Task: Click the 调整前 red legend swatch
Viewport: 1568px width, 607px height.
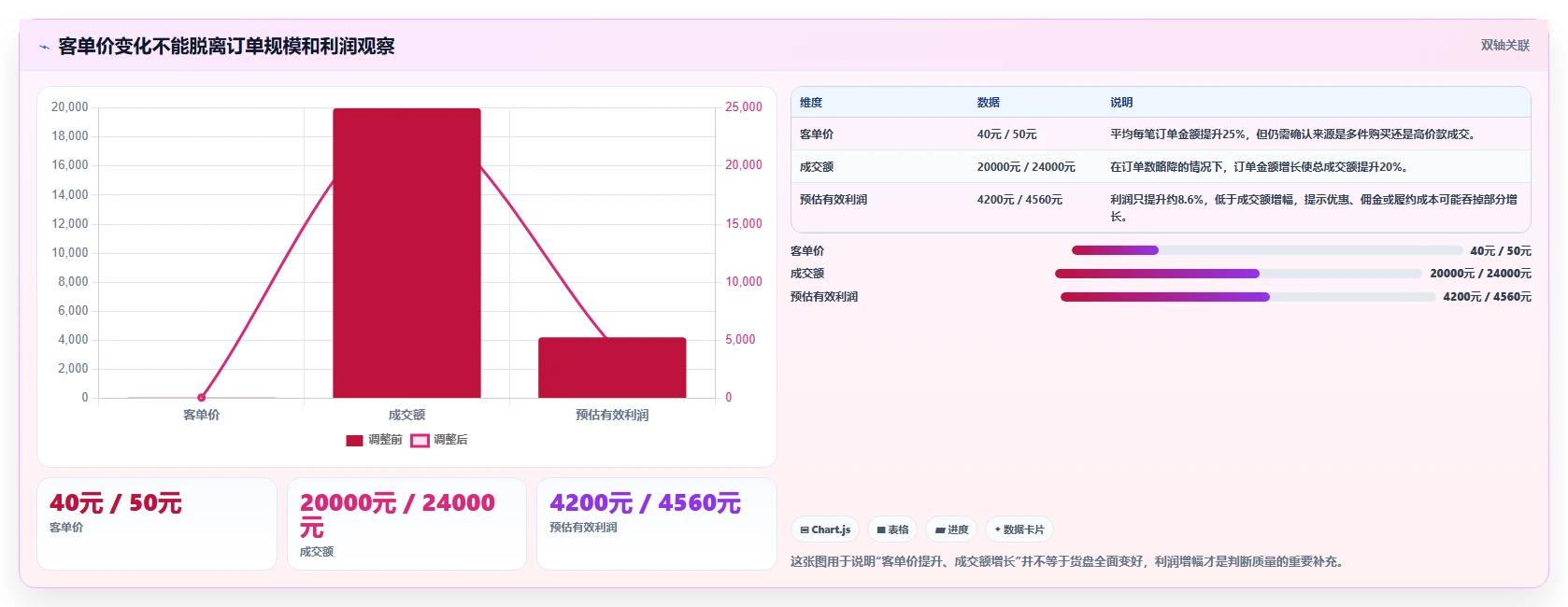Action: click(x=354, y=441)
